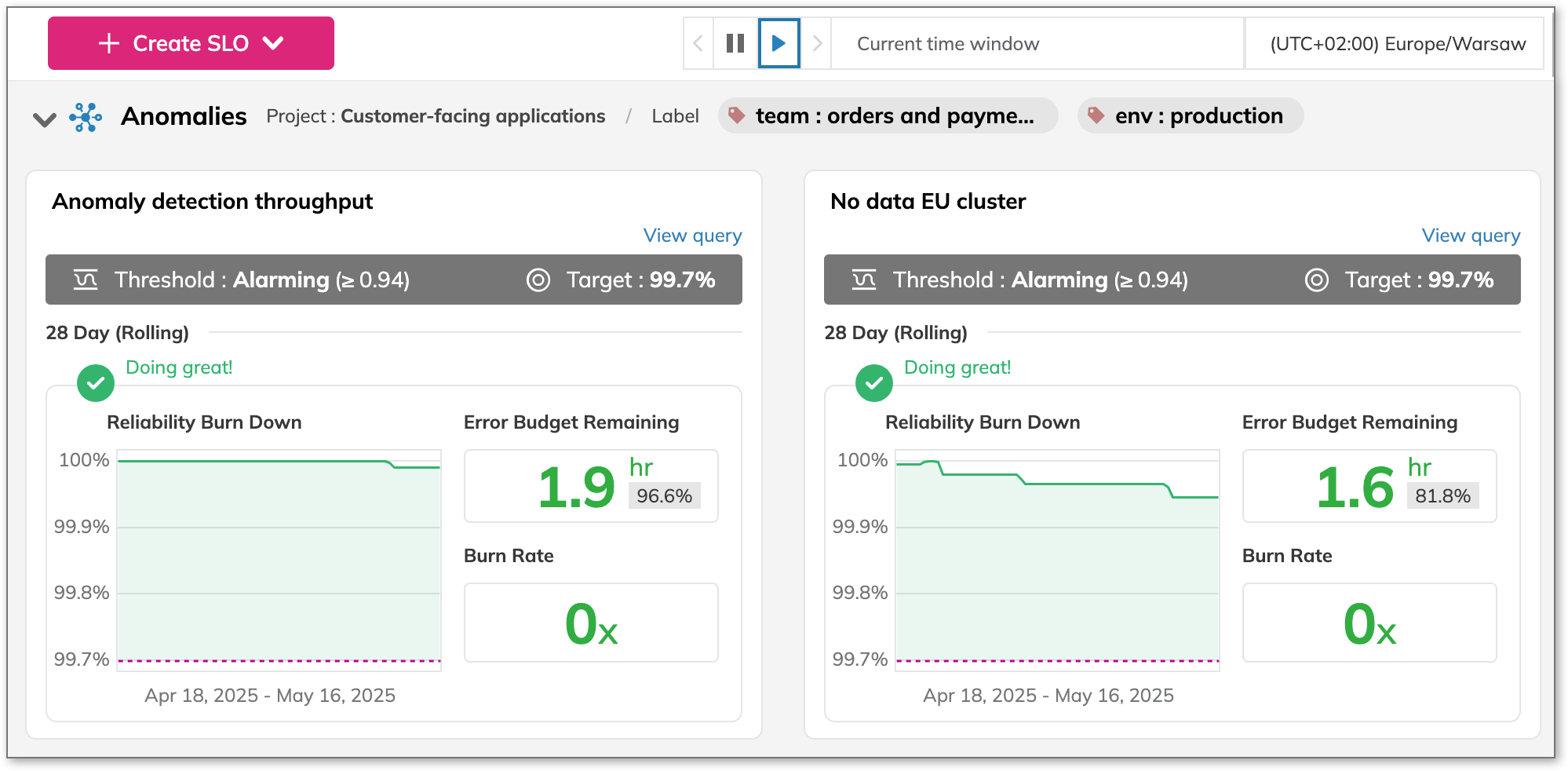
Task: Click green checkmark status in Anomaly detection throughput
Action: pos(96,383)
